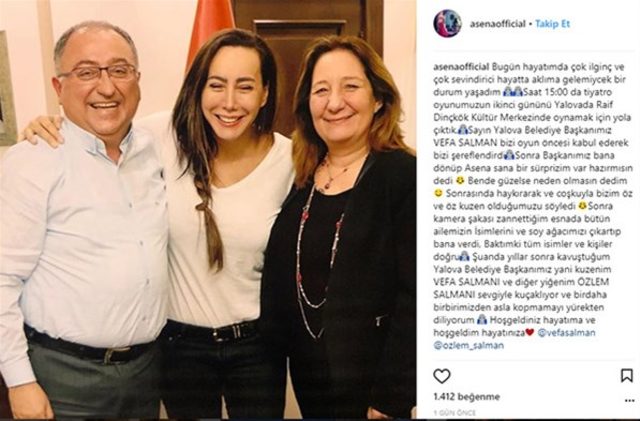Open the asenaofficial profile avatar
This screenshot has height=421, width=640.
tap(447, 23)
